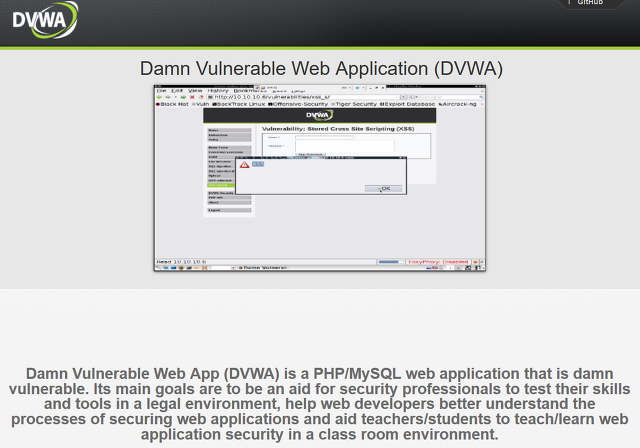
Task: Click the paragraph starting 'Damn Vulnerable Web App'
Action: pyautogui.click(x=320, y=404)
